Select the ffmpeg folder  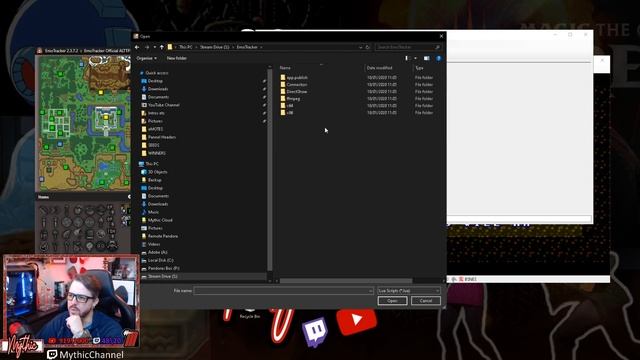click(293, 98)
